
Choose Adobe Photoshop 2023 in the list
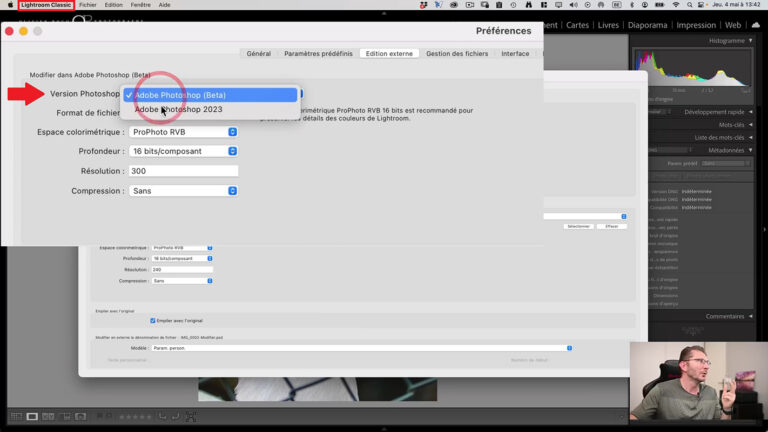tap(211, 109)
